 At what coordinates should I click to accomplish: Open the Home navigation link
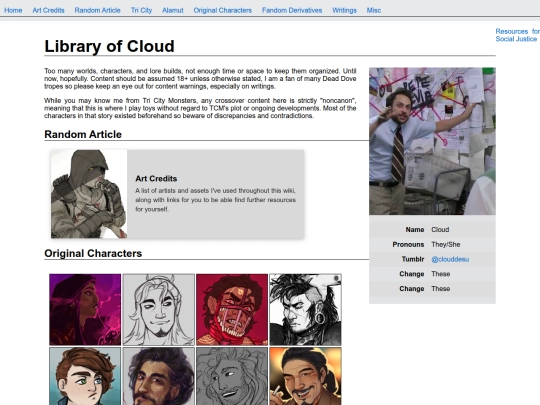coord(13,10)
